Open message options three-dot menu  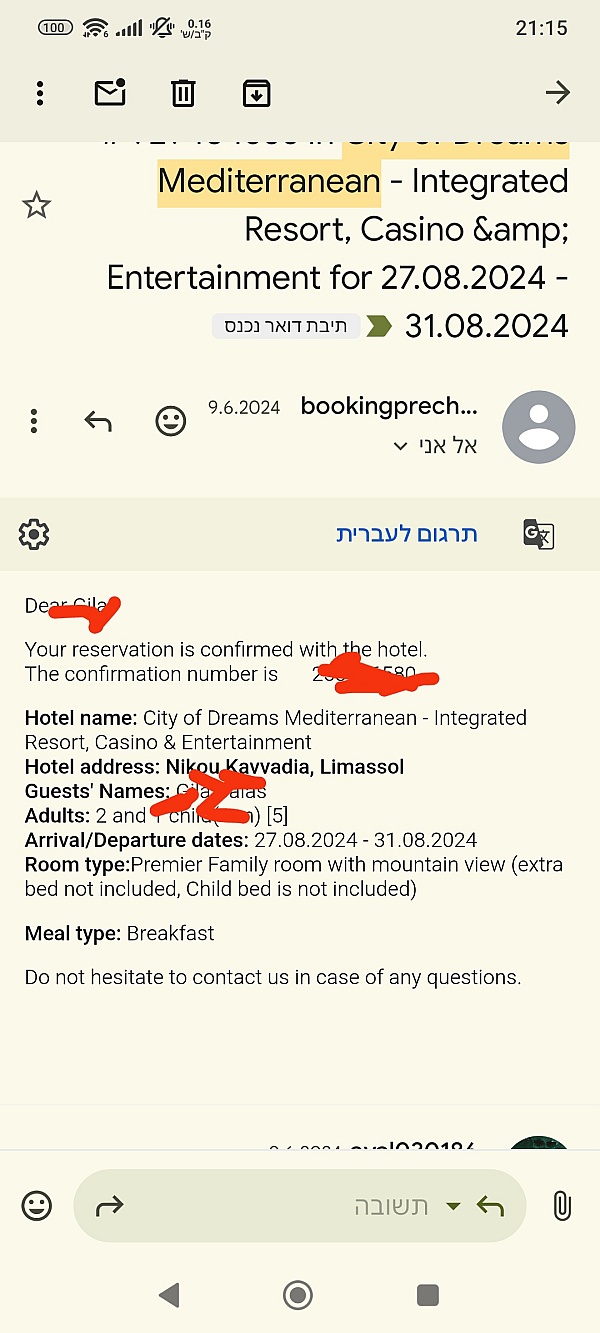34,421
